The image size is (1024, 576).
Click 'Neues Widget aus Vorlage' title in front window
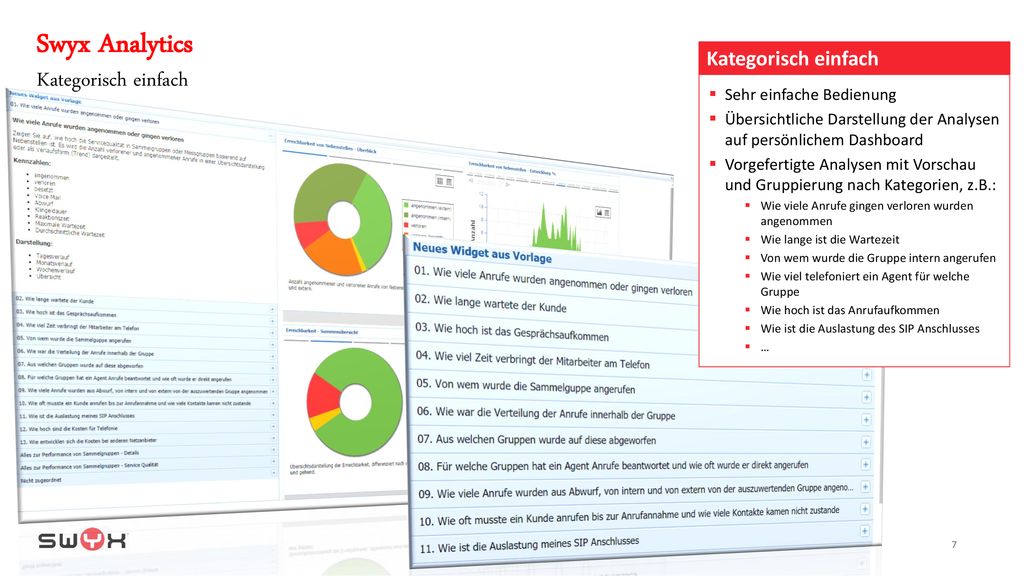click(x=482, y=252)
